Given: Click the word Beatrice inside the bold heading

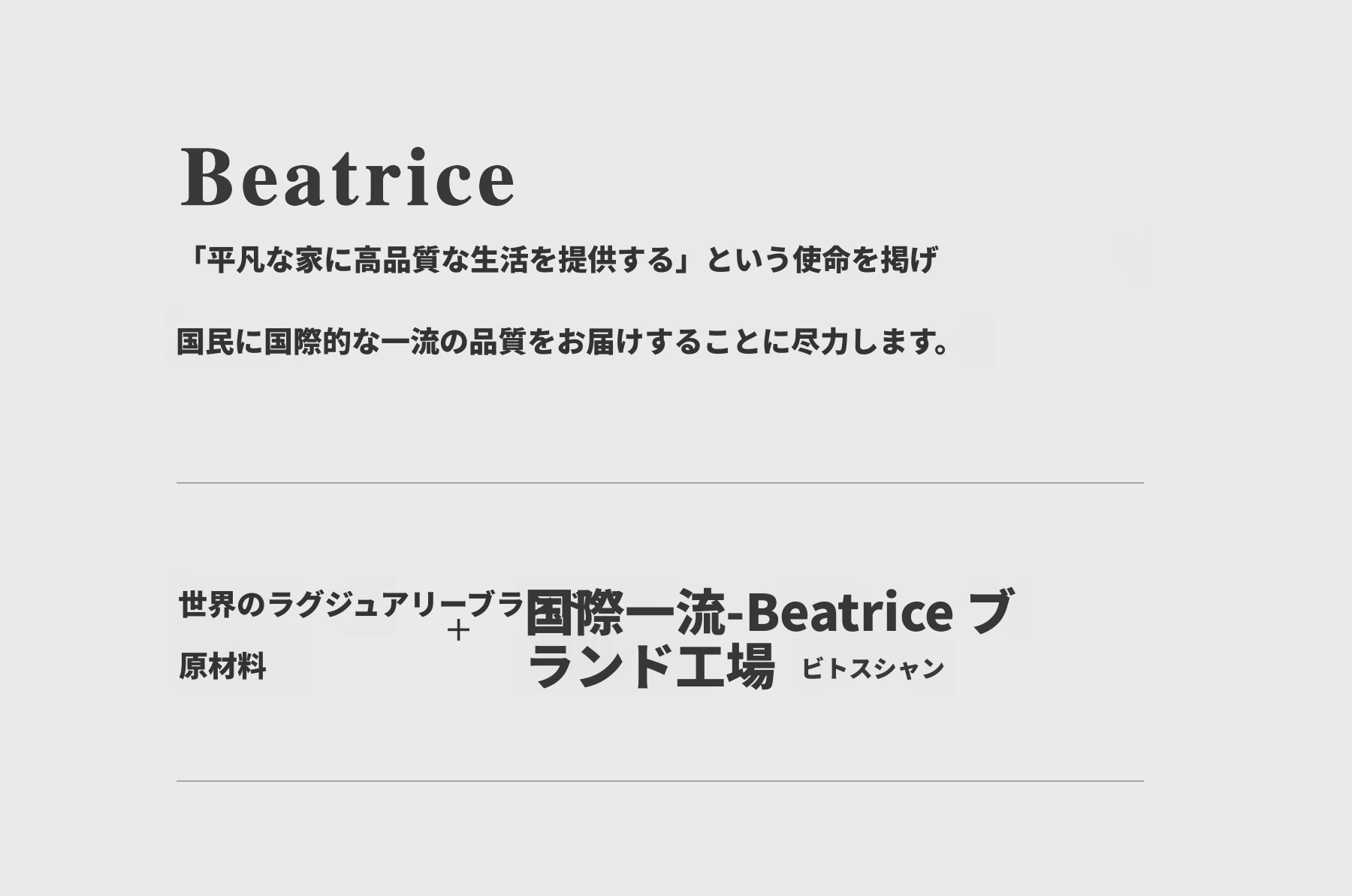Looking at the screenshot, I should pos(850,611).
